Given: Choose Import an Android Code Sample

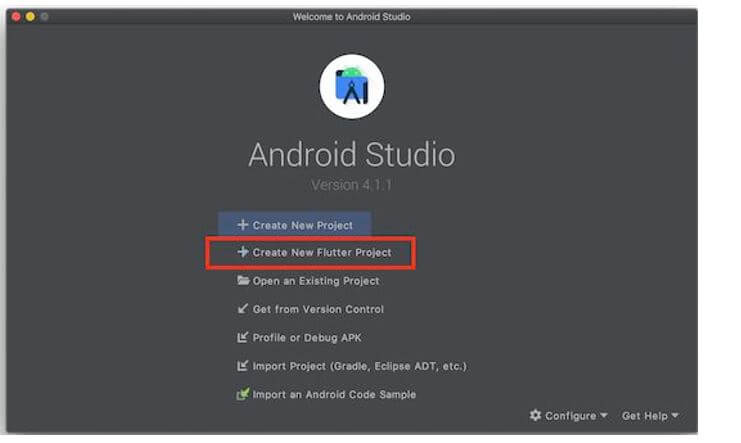Looking at the screenshot, I should point(326,394).
